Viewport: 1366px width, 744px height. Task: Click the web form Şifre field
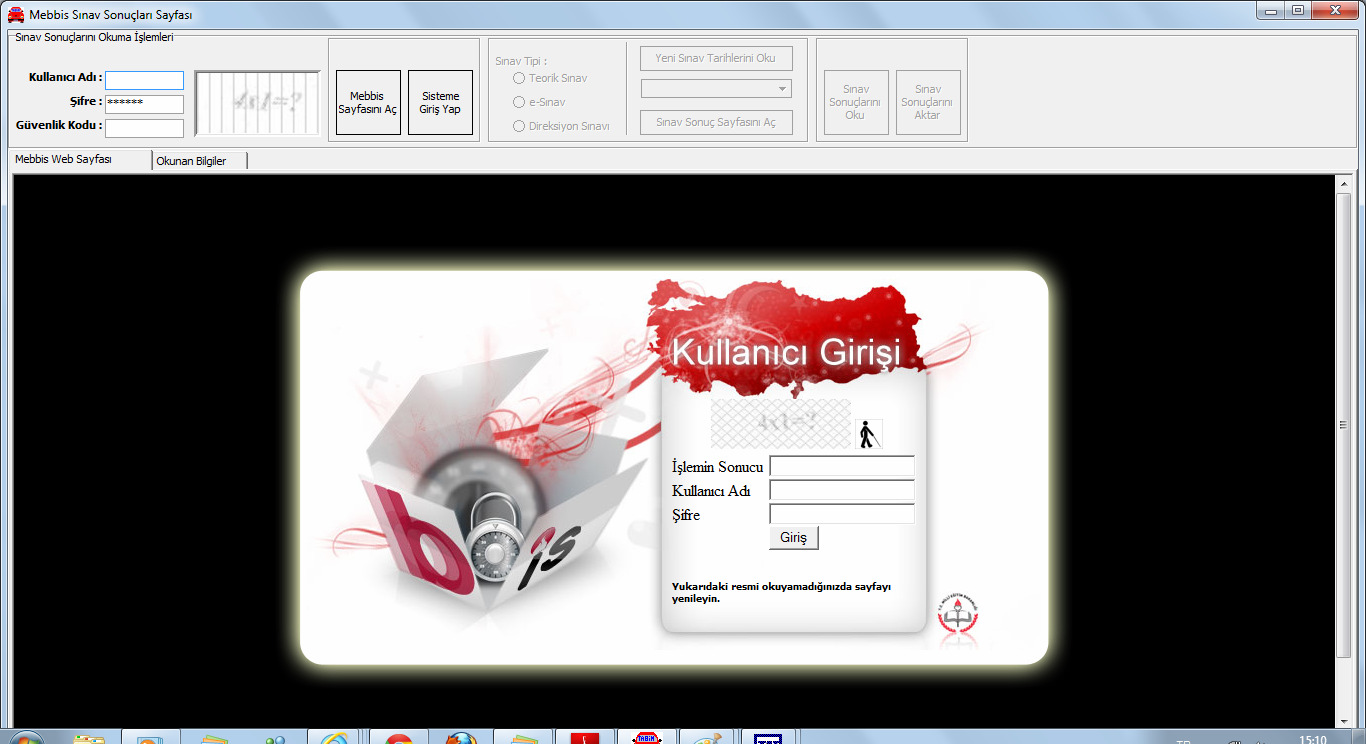(x=842, y=514)
